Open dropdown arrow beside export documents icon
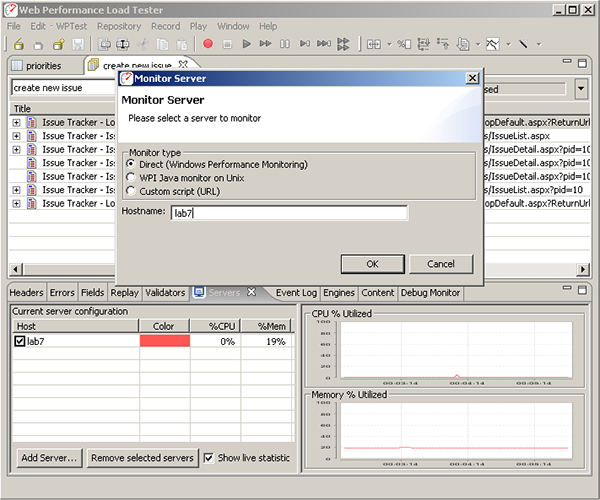 (x=478, y=44)
